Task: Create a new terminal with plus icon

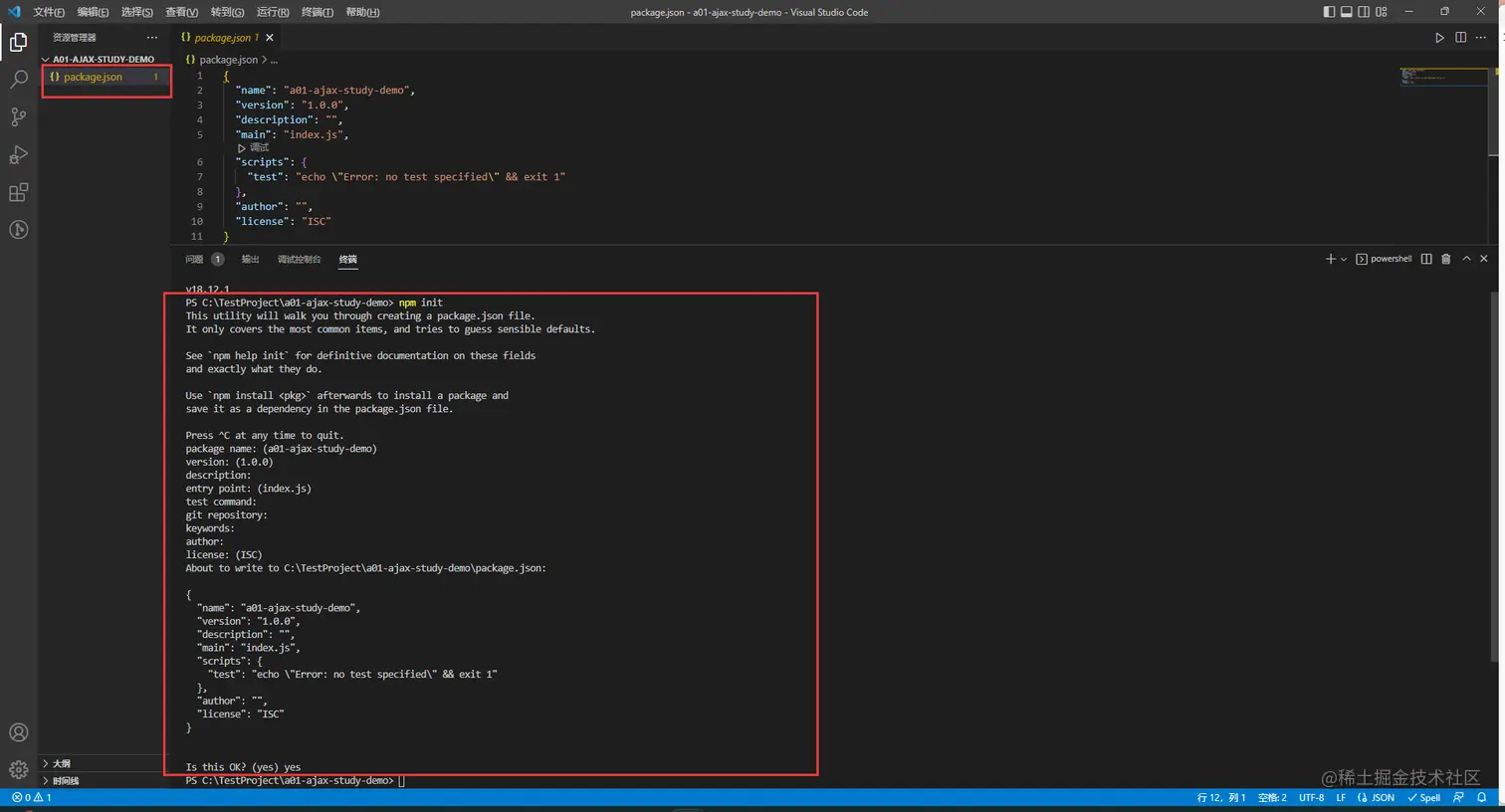Action: coord(1330,259)
